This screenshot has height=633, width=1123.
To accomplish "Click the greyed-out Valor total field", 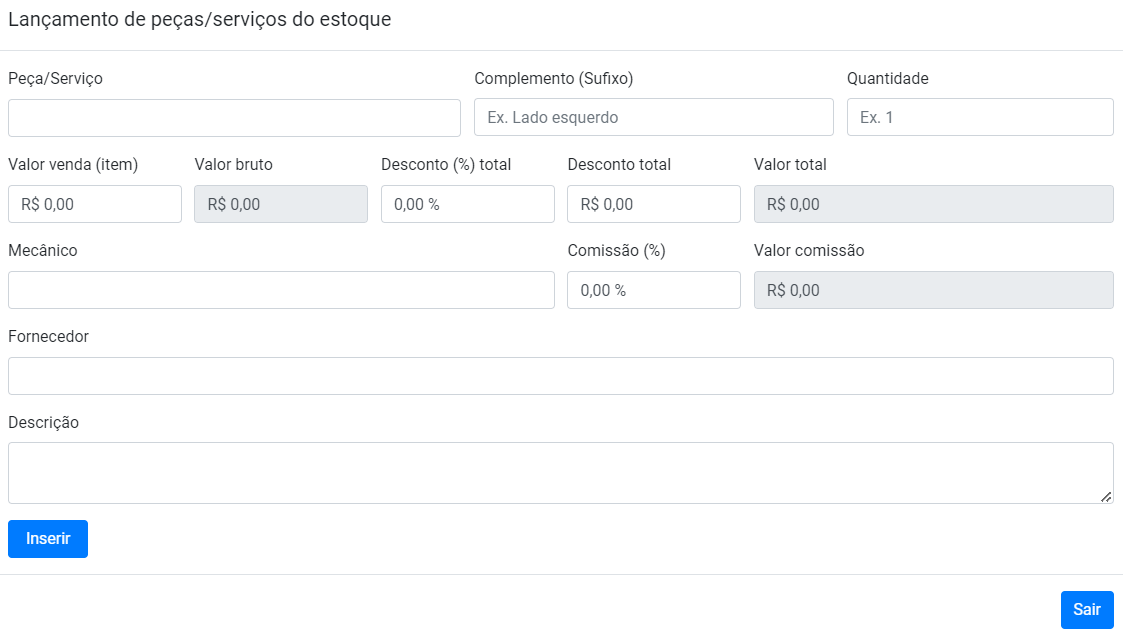I will coord(933,204).
